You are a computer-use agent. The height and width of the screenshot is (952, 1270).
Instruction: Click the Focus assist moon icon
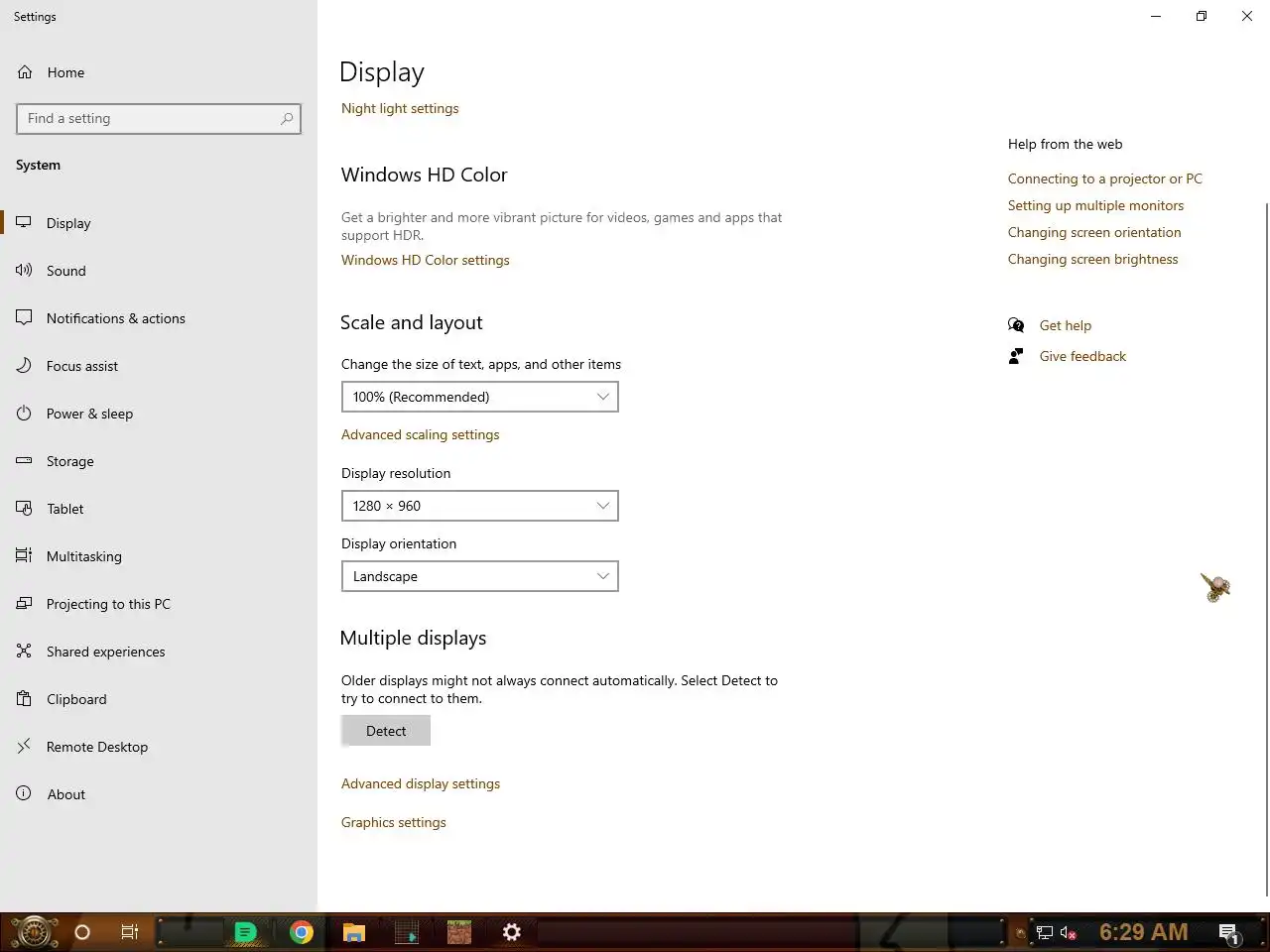point(24,366)
